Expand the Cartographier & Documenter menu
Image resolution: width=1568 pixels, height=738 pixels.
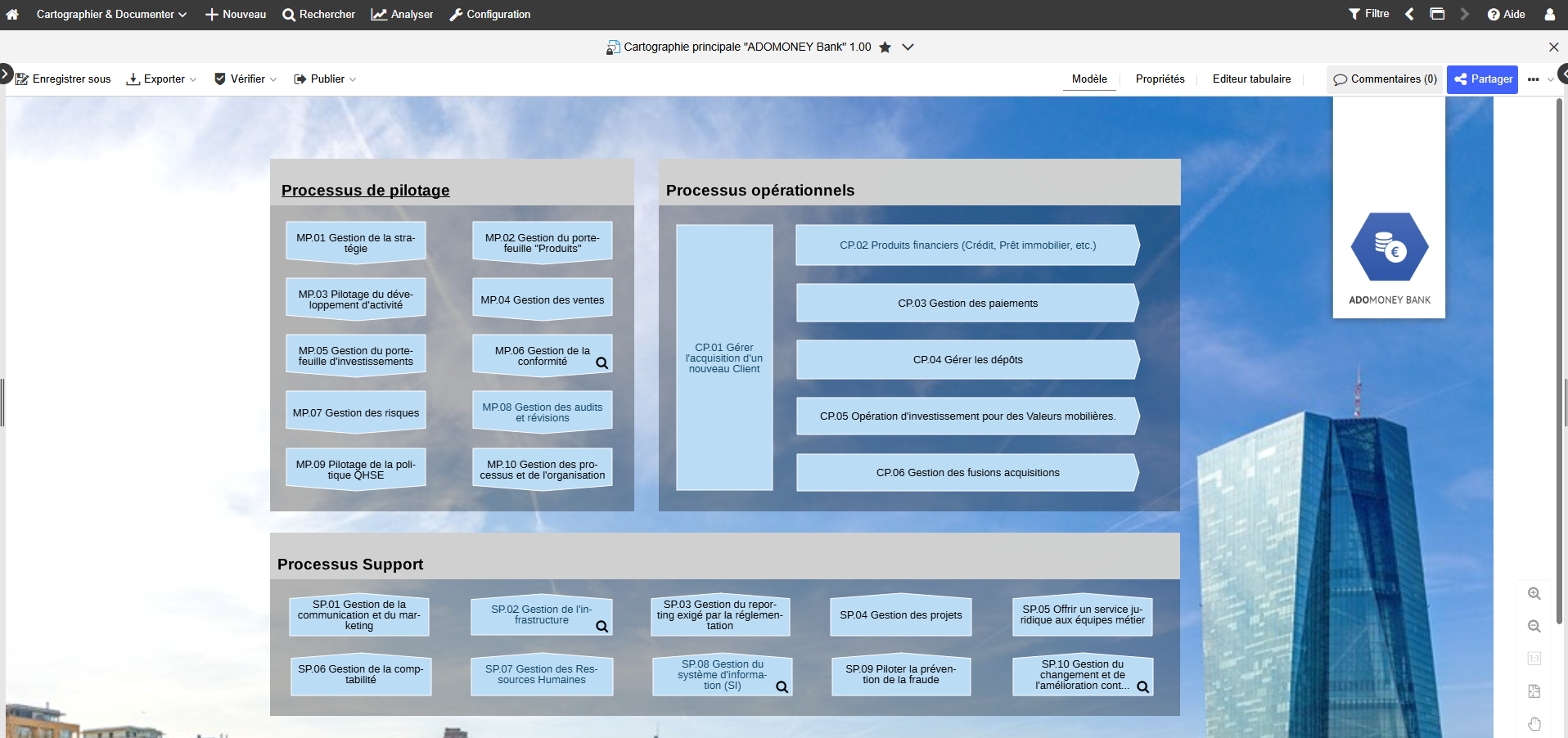tap(111, 14)
